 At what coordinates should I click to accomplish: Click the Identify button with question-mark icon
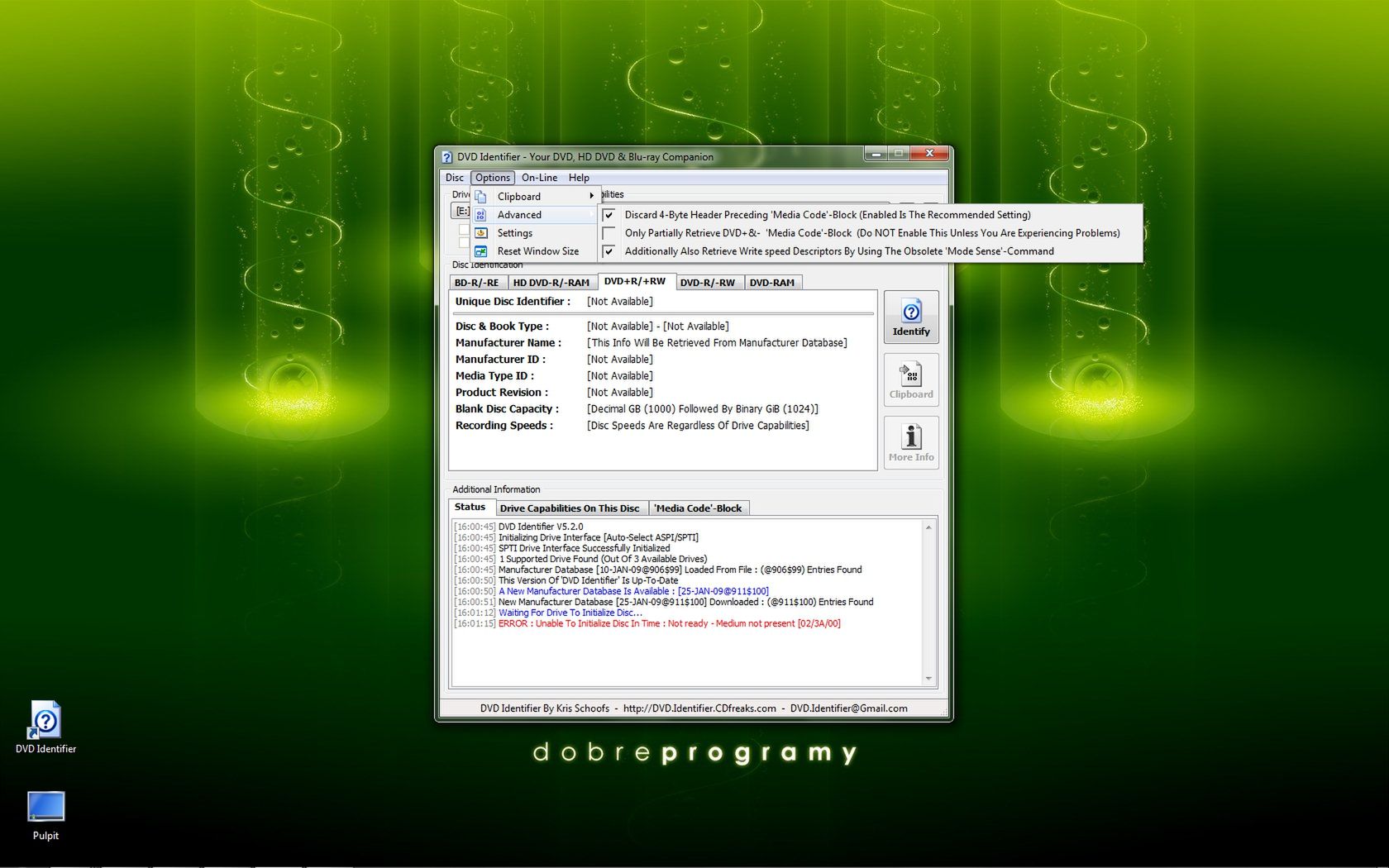pyautogui.click(x=911, y=317)
